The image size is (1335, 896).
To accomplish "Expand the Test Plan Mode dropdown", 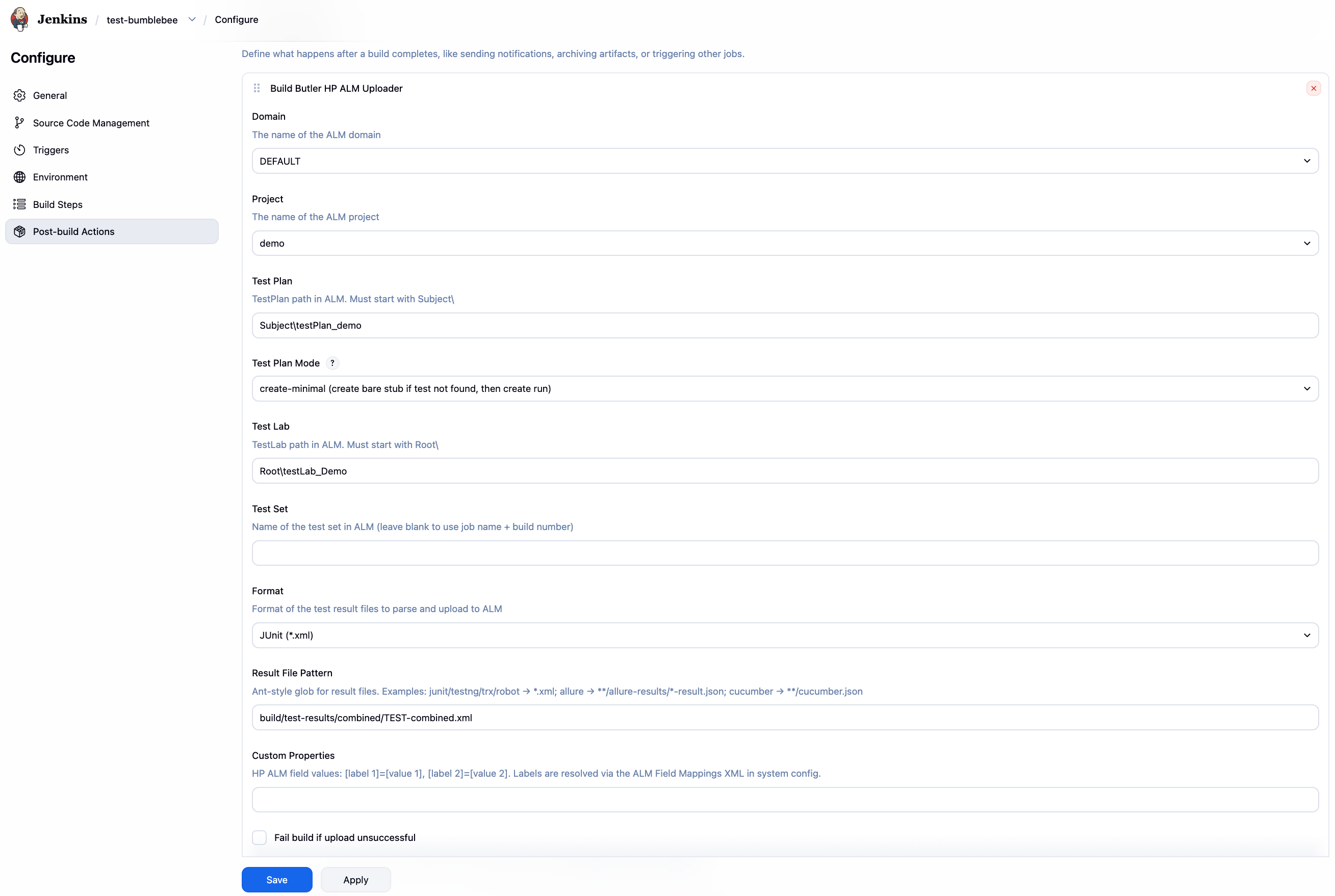I will [784, 388].
